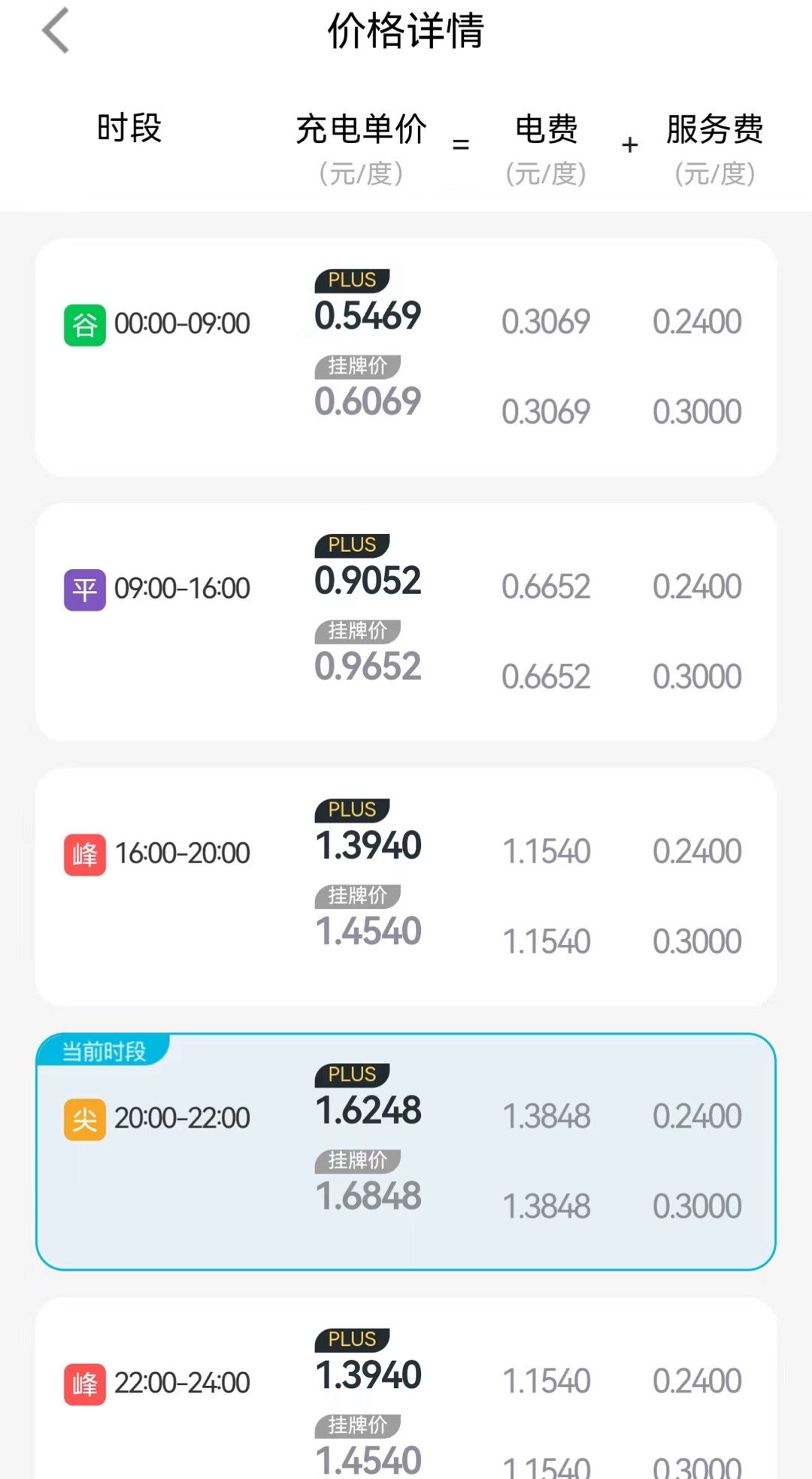
Task: Tap the red 峰 icon for 22:00-24:00
Action: (85, 1384)
